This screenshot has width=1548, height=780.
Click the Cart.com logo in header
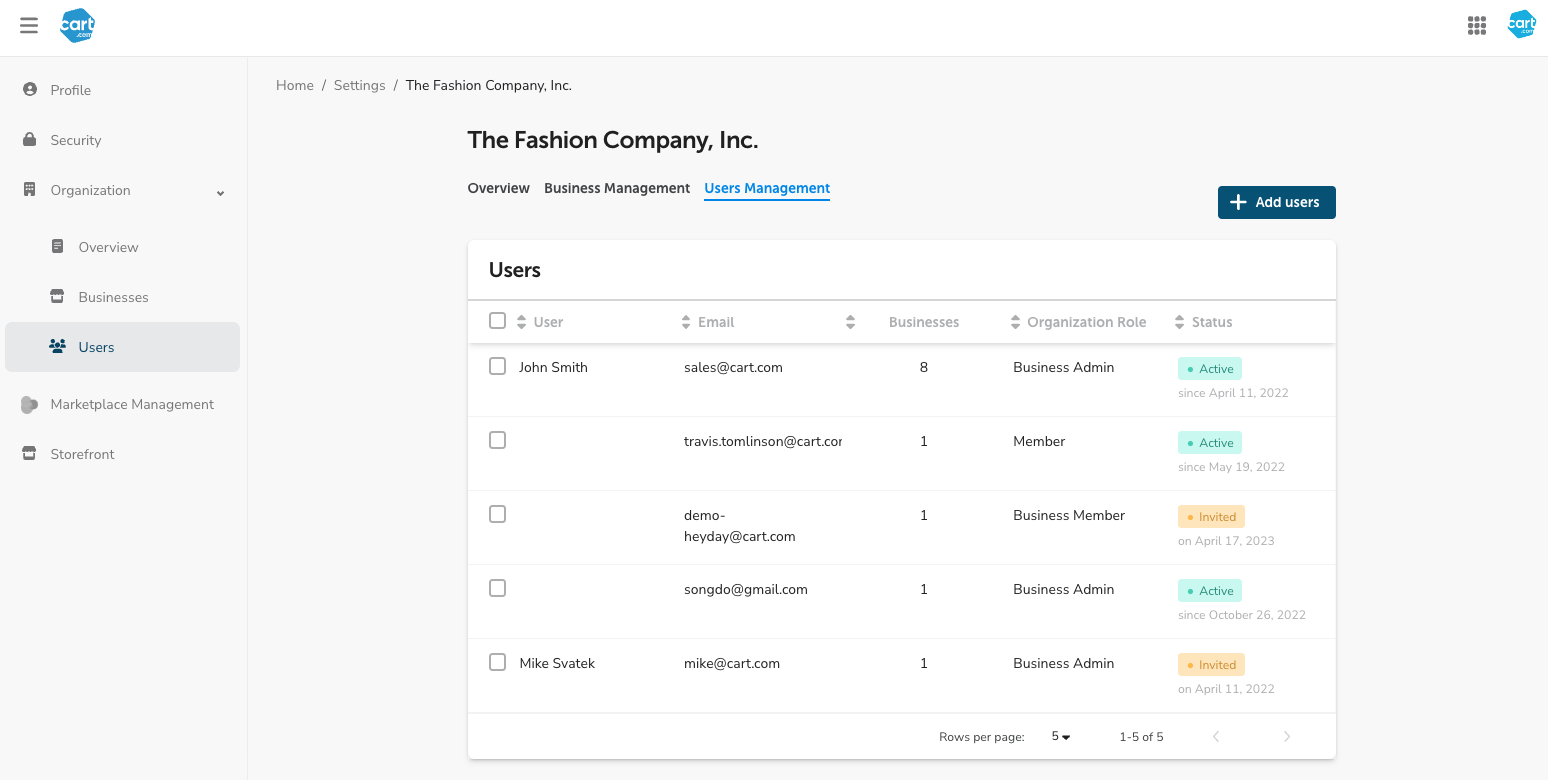click(x=78, y=26)
